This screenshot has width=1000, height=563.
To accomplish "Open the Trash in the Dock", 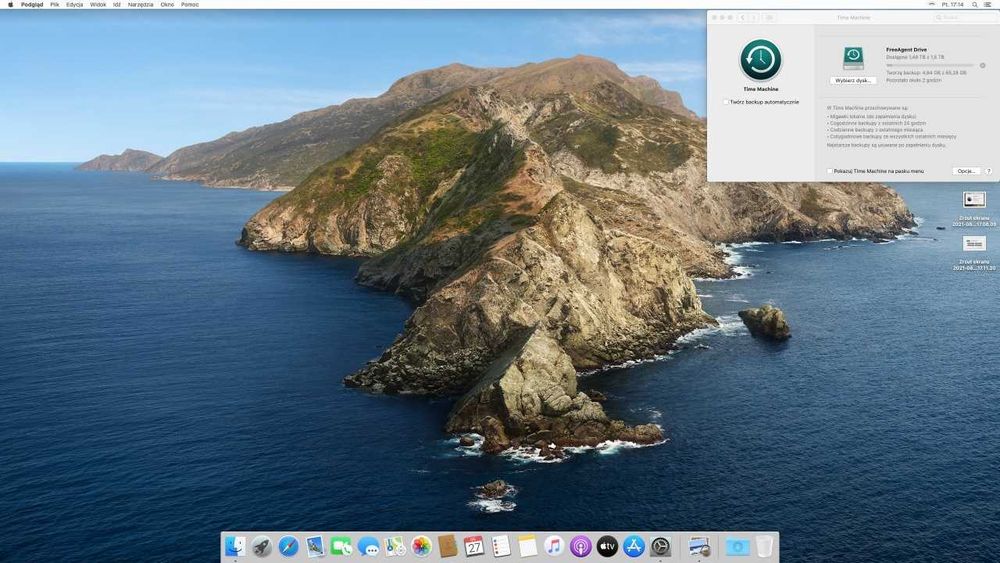I will [764, 546].
